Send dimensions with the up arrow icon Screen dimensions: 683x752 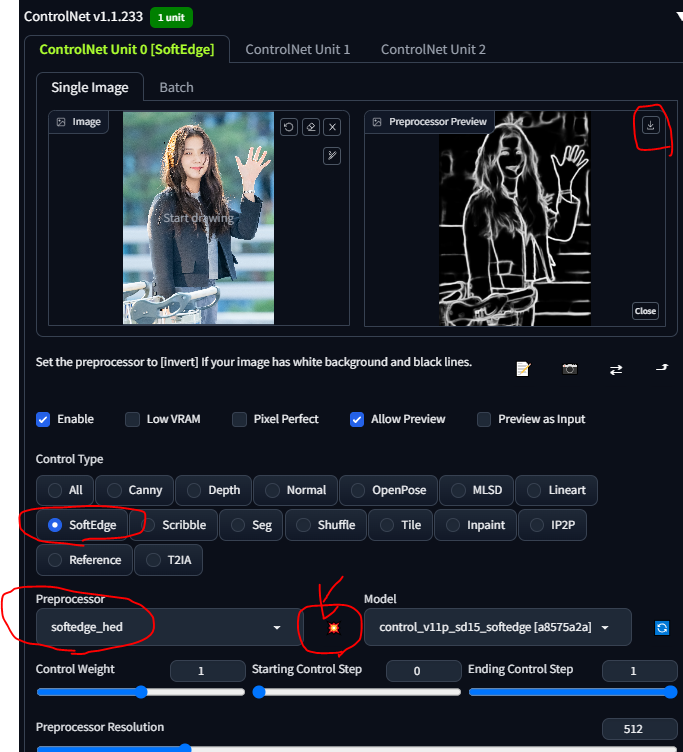[662, 368]
